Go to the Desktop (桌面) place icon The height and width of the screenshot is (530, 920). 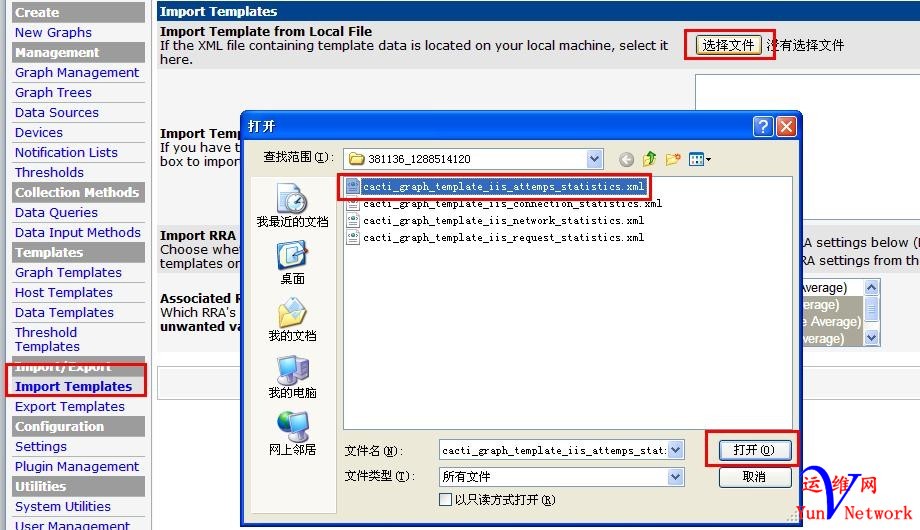[292, 255]
